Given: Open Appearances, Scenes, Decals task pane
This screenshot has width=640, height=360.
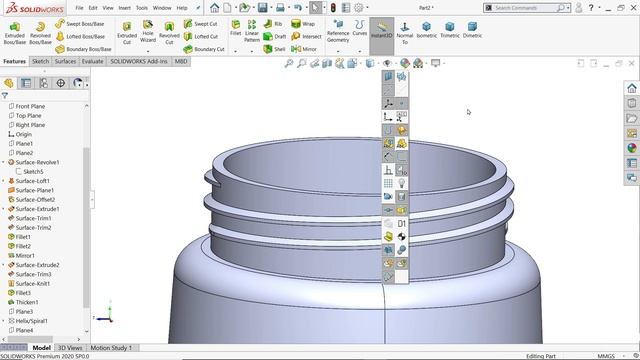Looking at the screenshot, I should tap(632, 148).
